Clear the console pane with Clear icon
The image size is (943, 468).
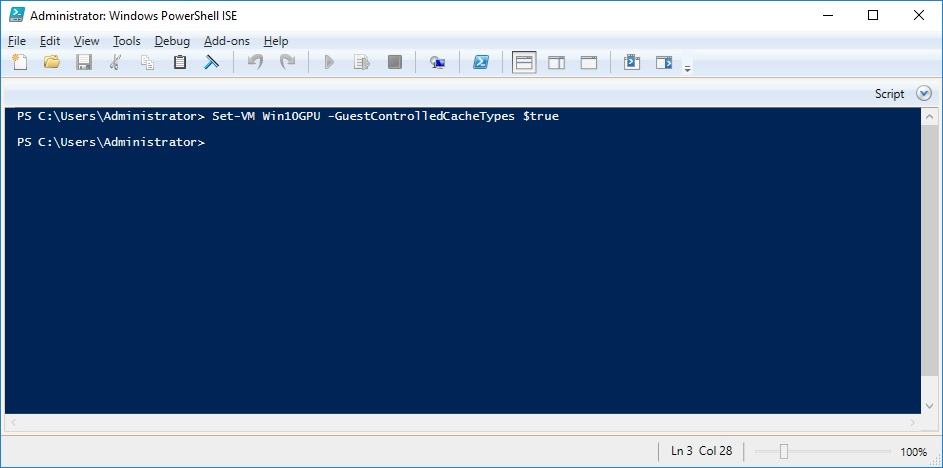[x=211, y=62]
